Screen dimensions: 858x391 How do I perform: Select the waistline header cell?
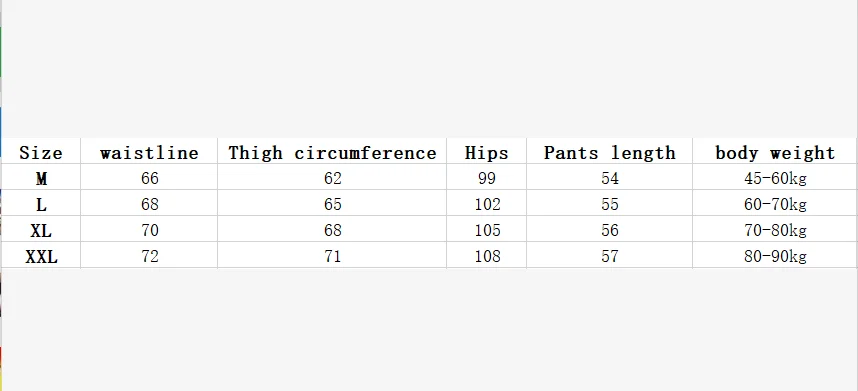(149, 153)
